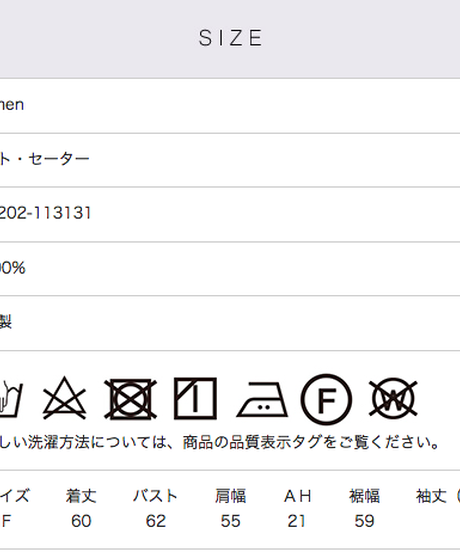Click the AH value 21
460x552 pixels.
(296, 521)
